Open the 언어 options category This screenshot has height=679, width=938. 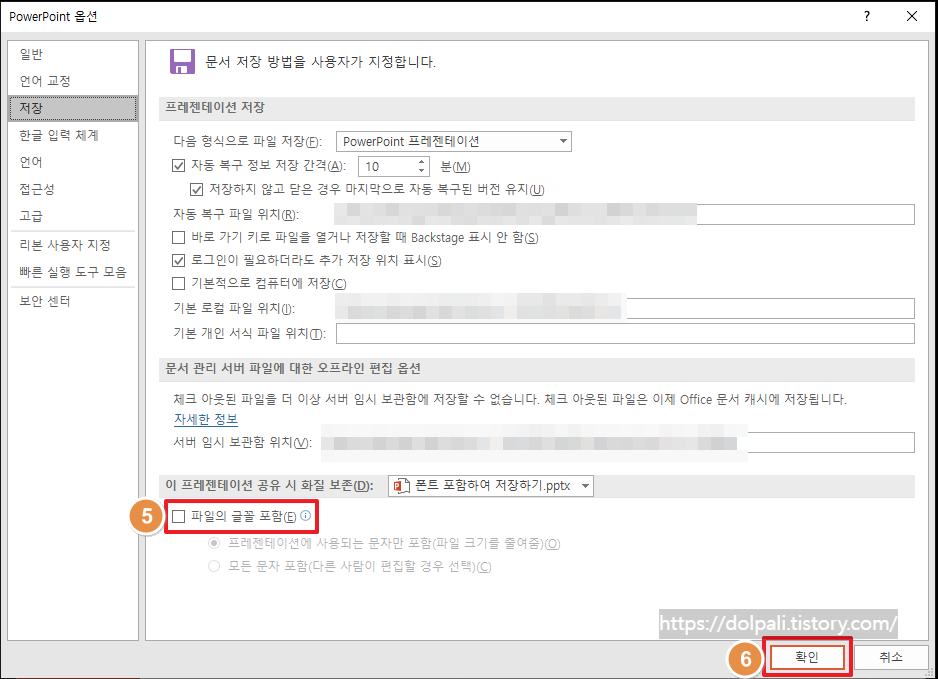[73, 162]
